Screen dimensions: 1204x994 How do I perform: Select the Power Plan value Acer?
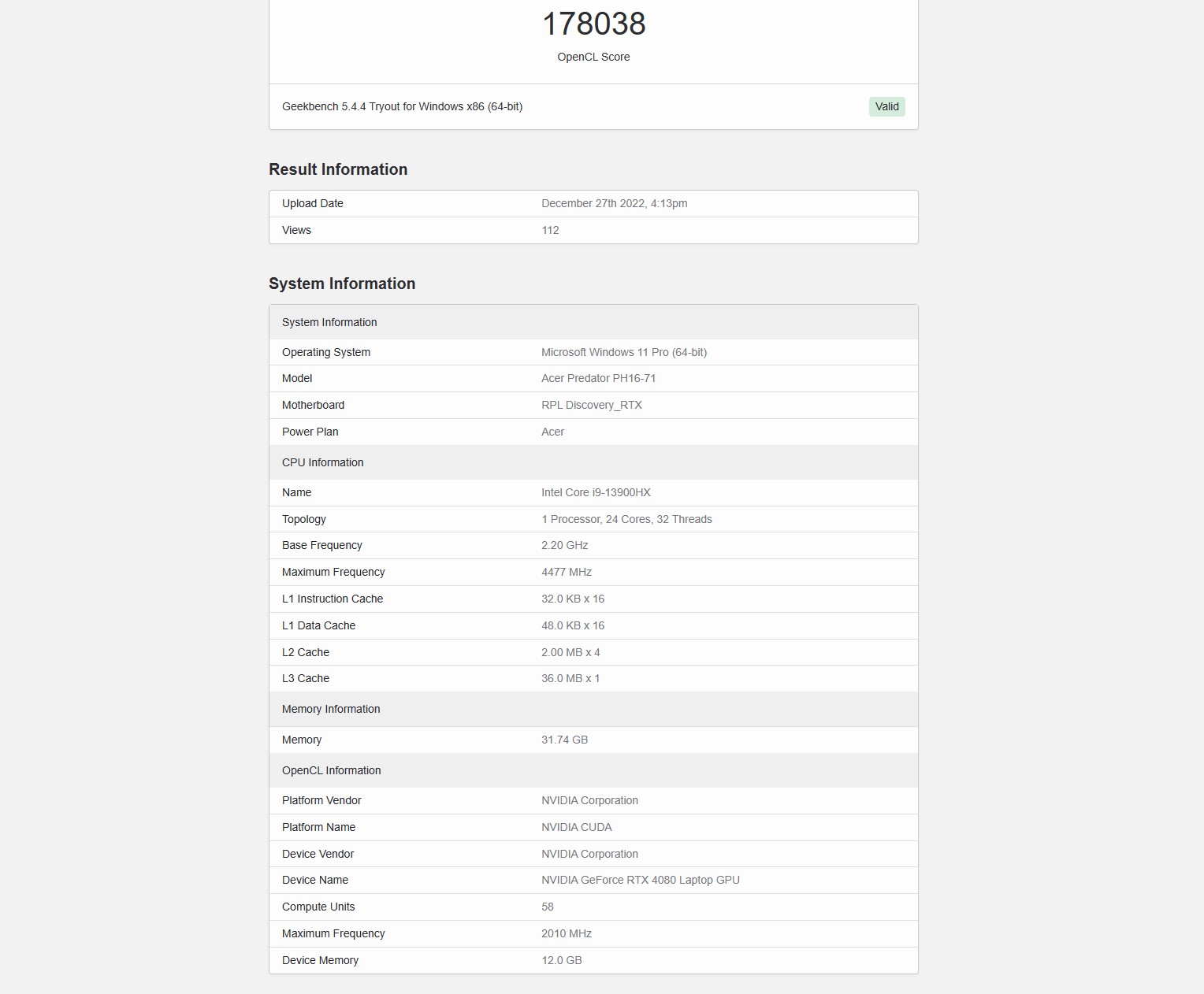552,432
